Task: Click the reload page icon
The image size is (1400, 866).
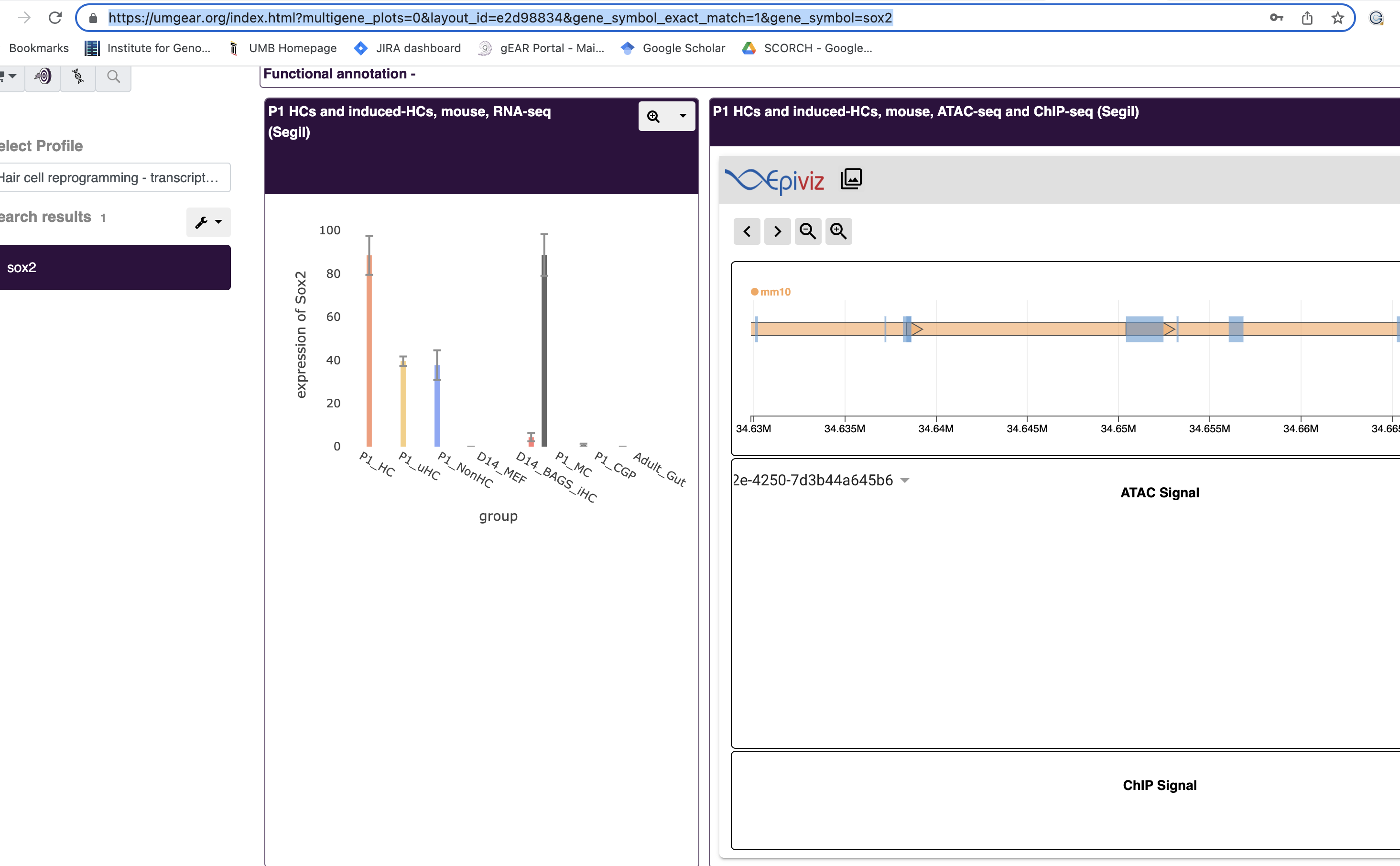Action: pos(55,17)
